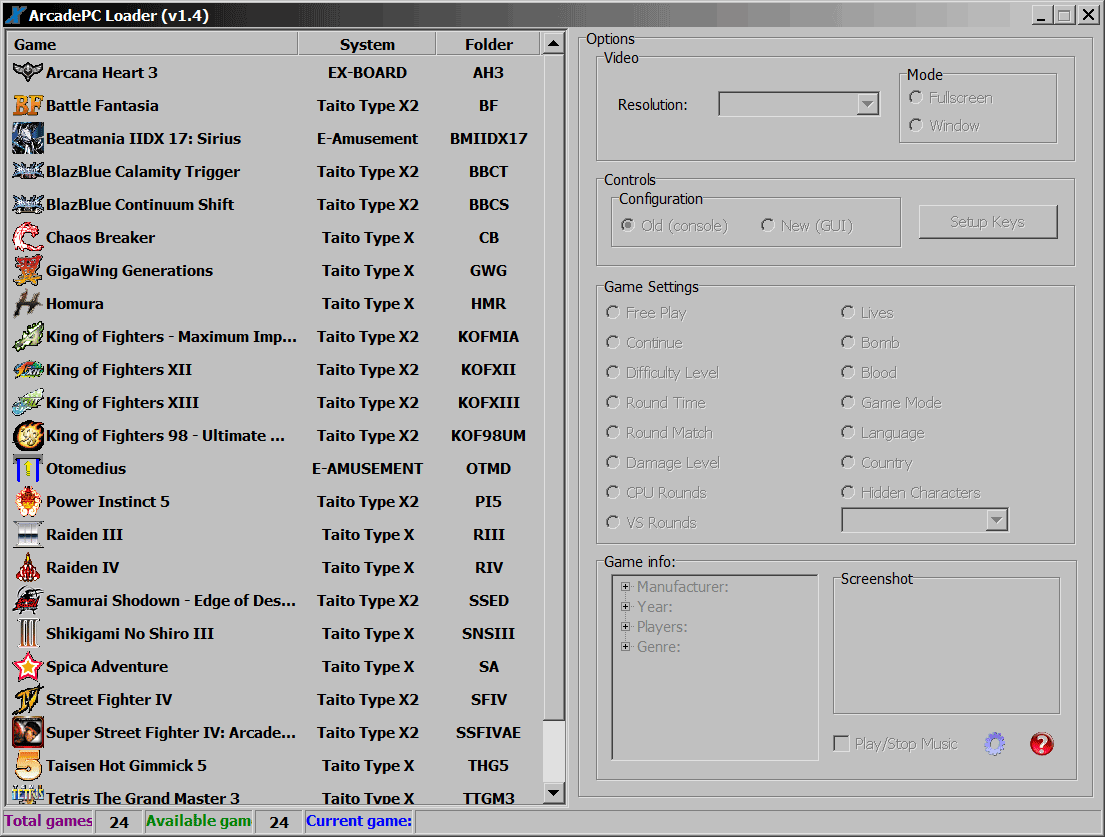Select the Fullscreen mode radio button
This screenshot has height=837, width=1105.
click(916, 98)
